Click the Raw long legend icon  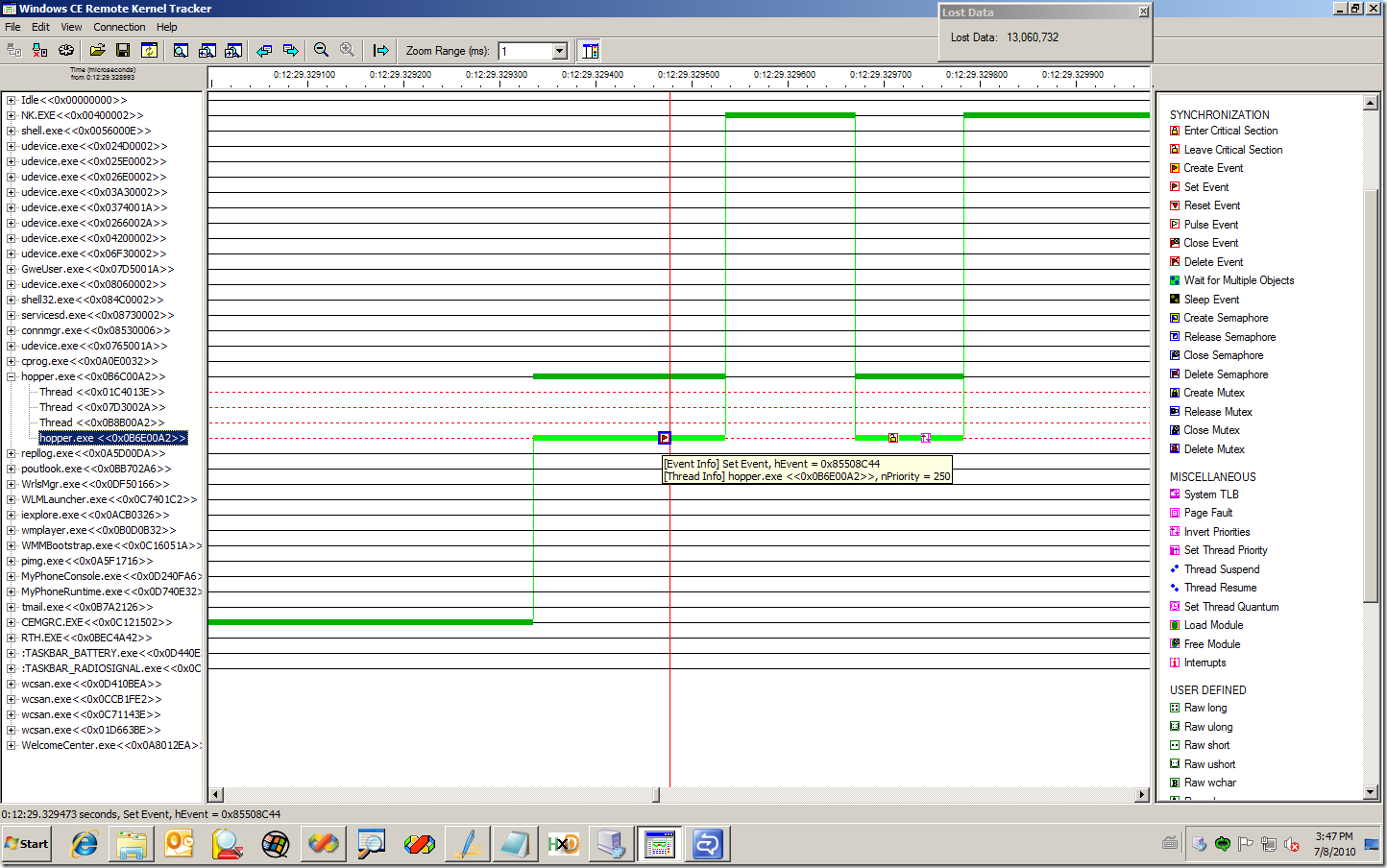(1175, 708)
